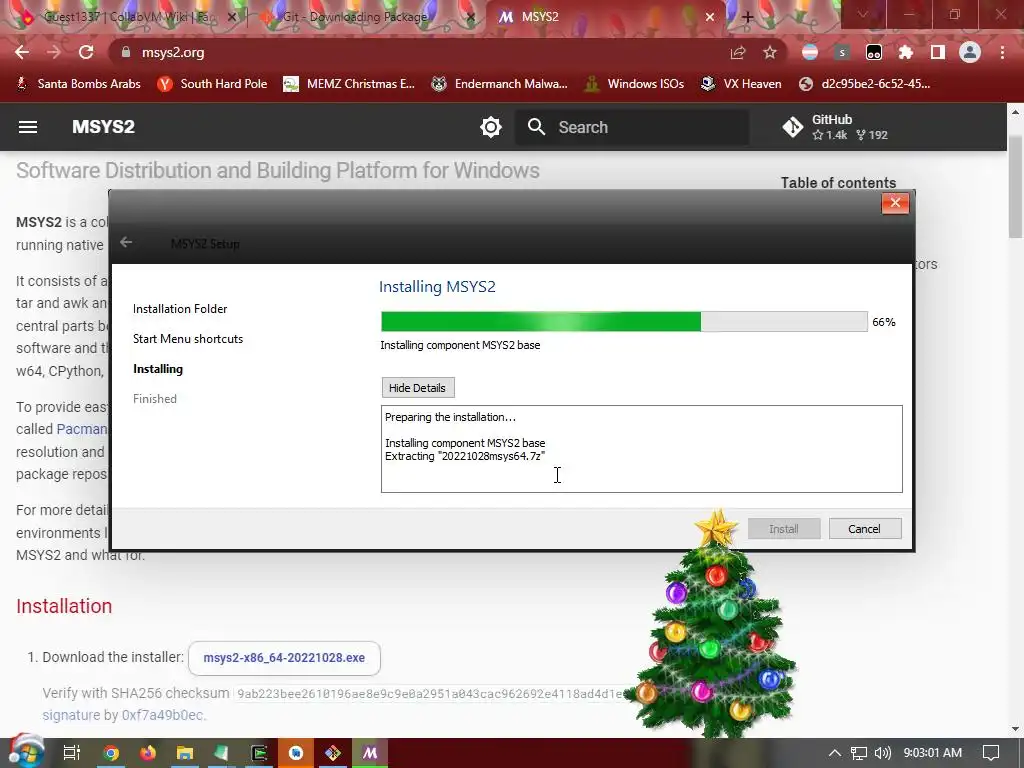
Task: Download msys2-x86_64-20221028.exe installer link
Action: pos(284,658)
